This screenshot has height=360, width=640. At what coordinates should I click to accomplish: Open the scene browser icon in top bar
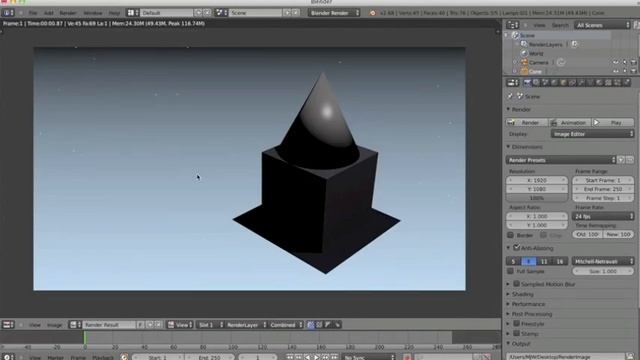click(x=221, y=13)
